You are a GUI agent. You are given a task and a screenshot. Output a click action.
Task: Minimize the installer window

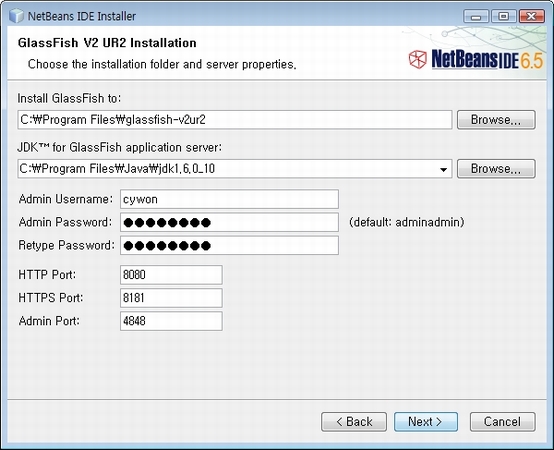pyautogui.click(x=476, y=16)
